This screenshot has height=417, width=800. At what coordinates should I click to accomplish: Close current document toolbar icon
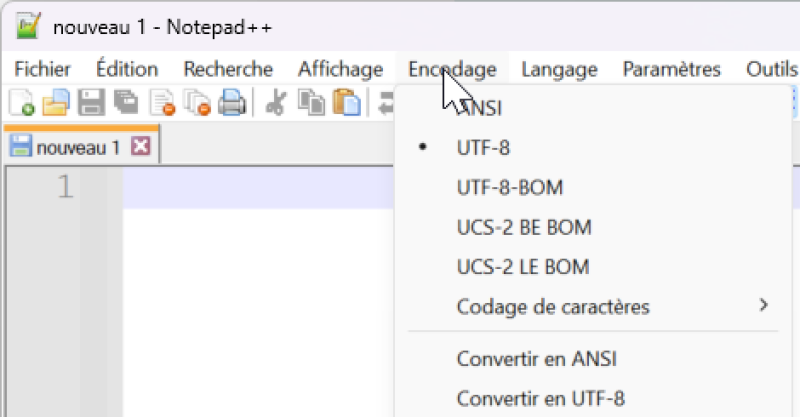[x=162, y=103]
